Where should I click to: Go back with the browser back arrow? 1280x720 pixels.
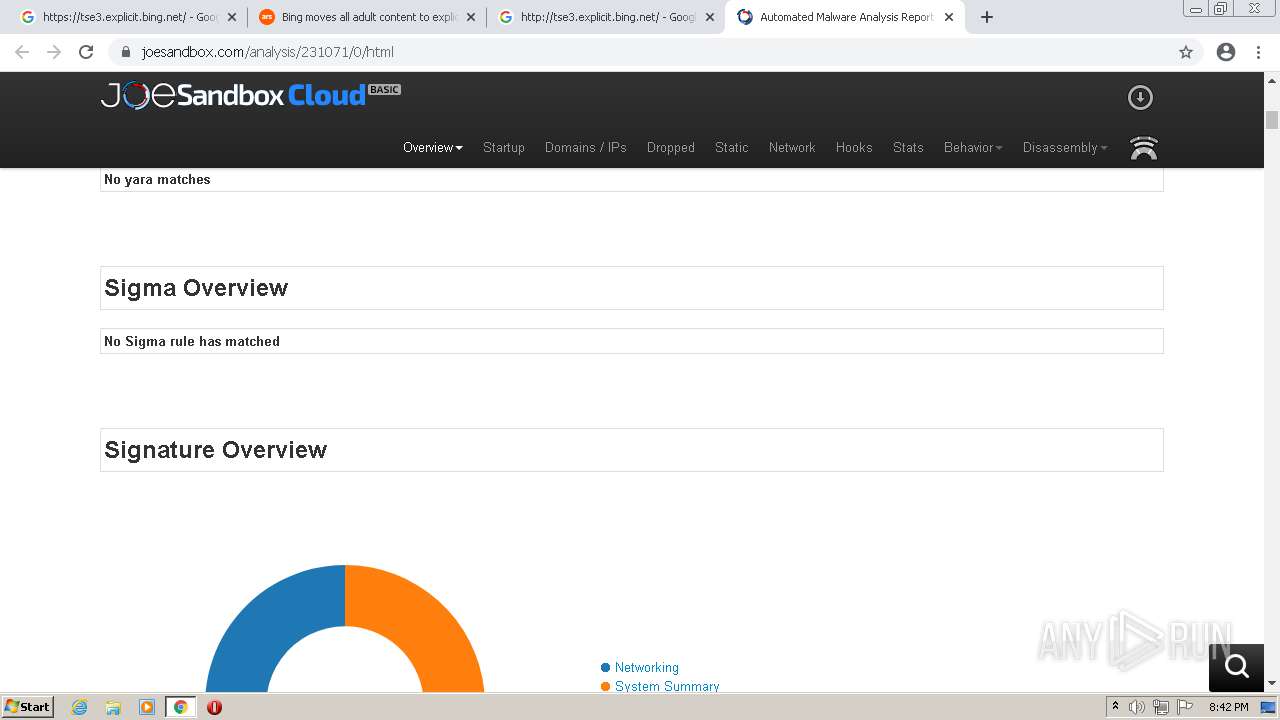click(22, 52)
